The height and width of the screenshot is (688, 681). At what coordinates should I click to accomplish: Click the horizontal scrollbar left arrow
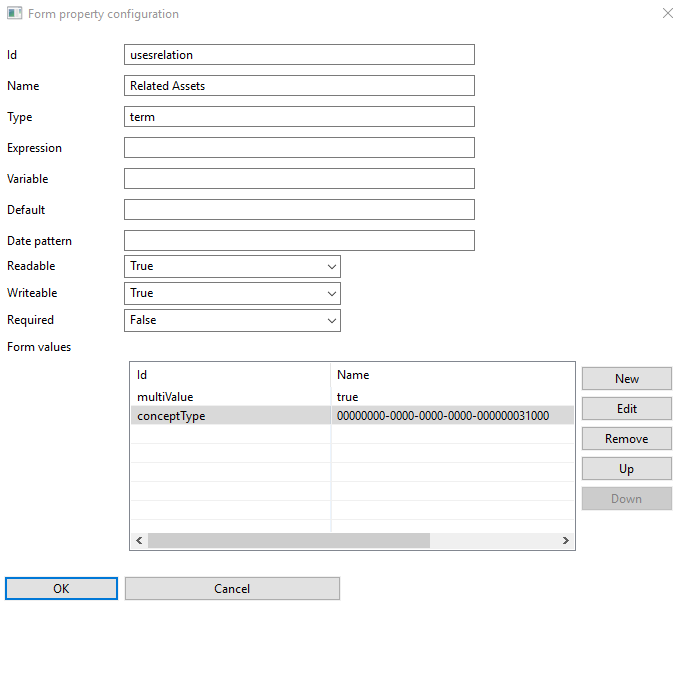tap(139, 541)
